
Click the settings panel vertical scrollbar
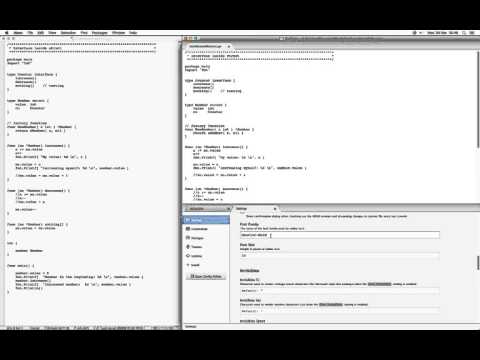coord(478,264)
